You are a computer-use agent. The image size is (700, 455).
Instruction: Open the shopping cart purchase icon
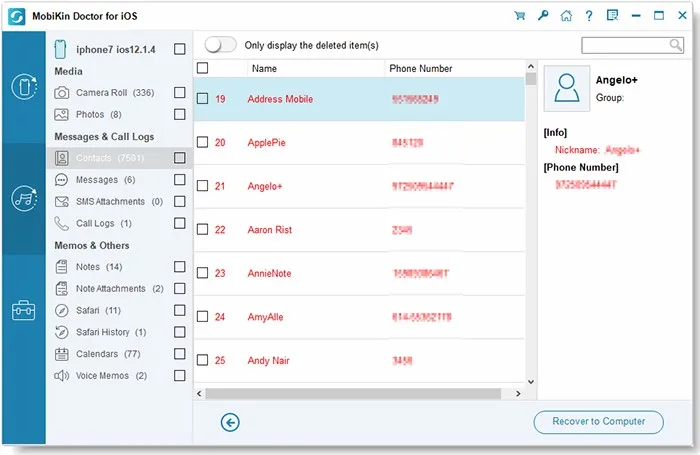[520, 16]
